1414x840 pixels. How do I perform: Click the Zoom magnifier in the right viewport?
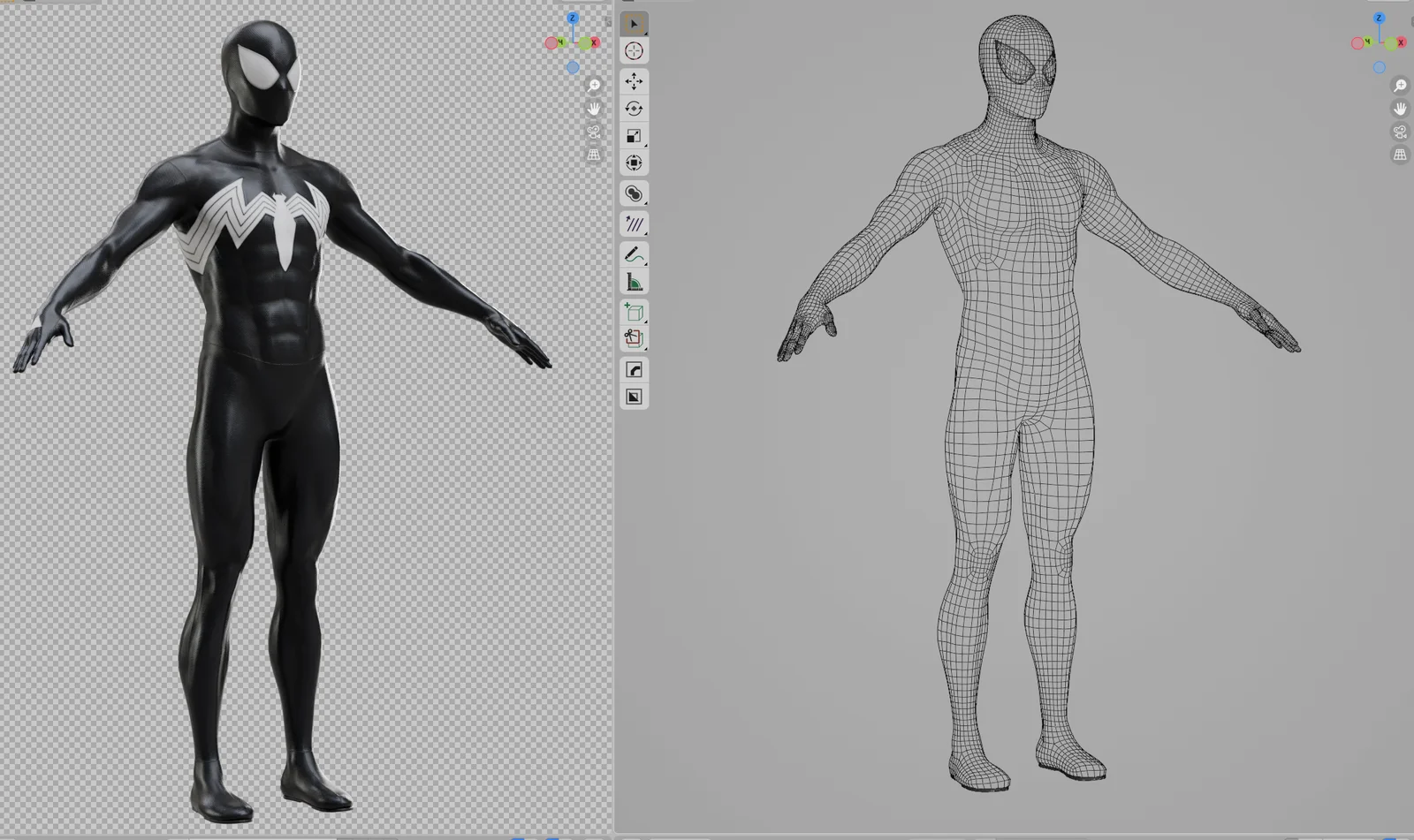[x=1399, y=86]
